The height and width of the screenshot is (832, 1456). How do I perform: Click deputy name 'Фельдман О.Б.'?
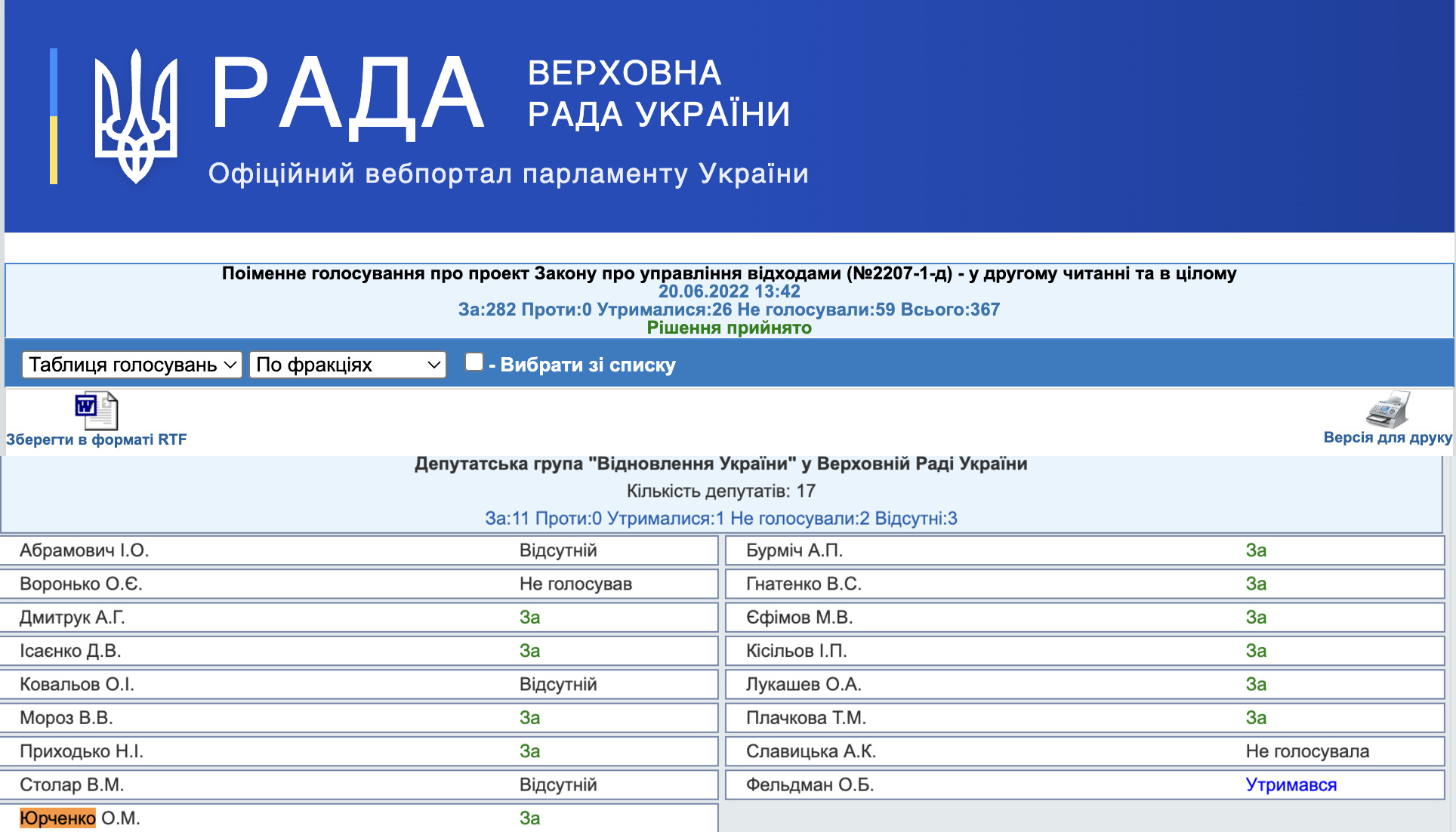810,784
